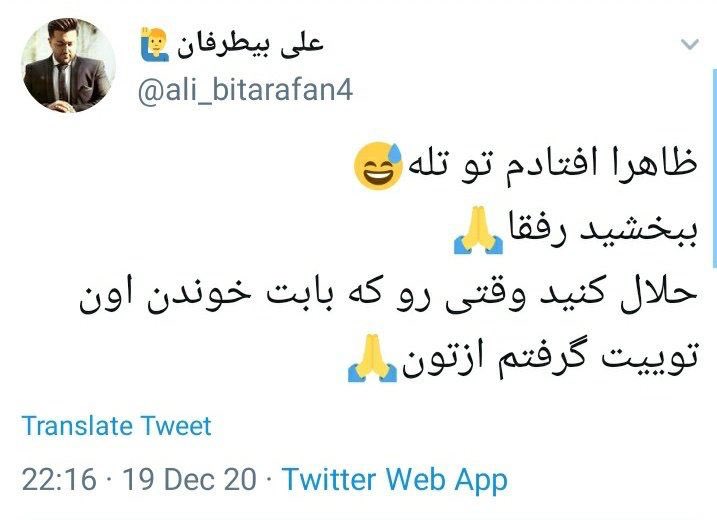Click the 19 Dec 20 date
Image resolution: width=717 pixels, height=520 pixels.
tap(189, 479)
